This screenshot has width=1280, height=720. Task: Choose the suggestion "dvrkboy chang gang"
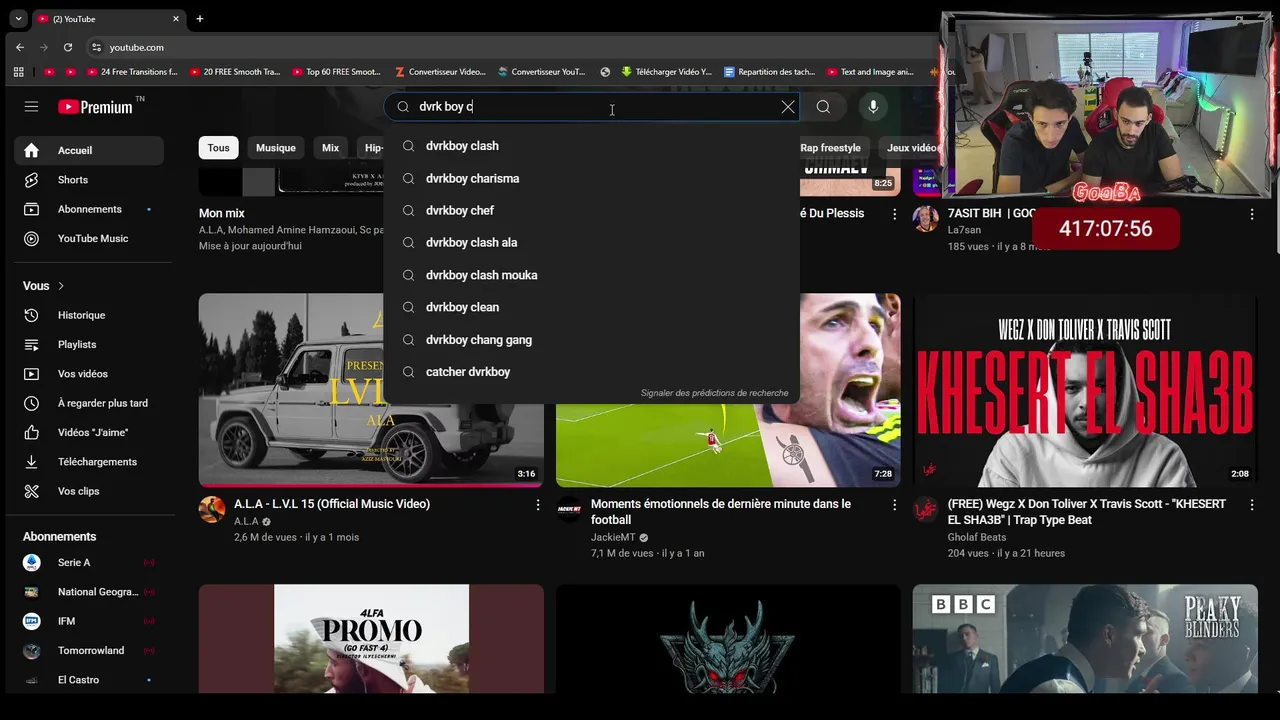click(x=591, y=340)
